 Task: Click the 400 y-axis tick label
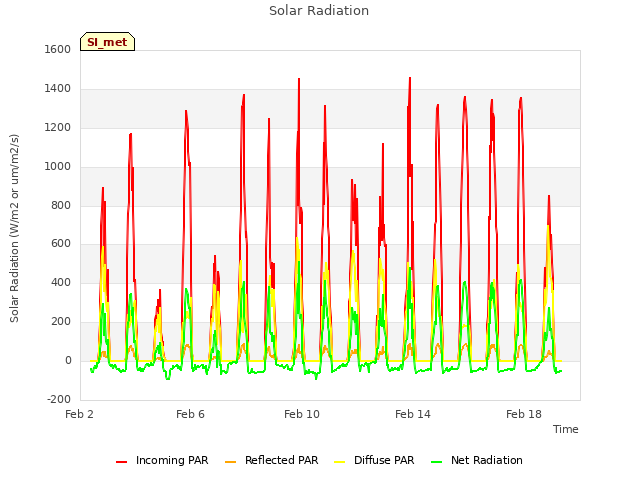61,282
